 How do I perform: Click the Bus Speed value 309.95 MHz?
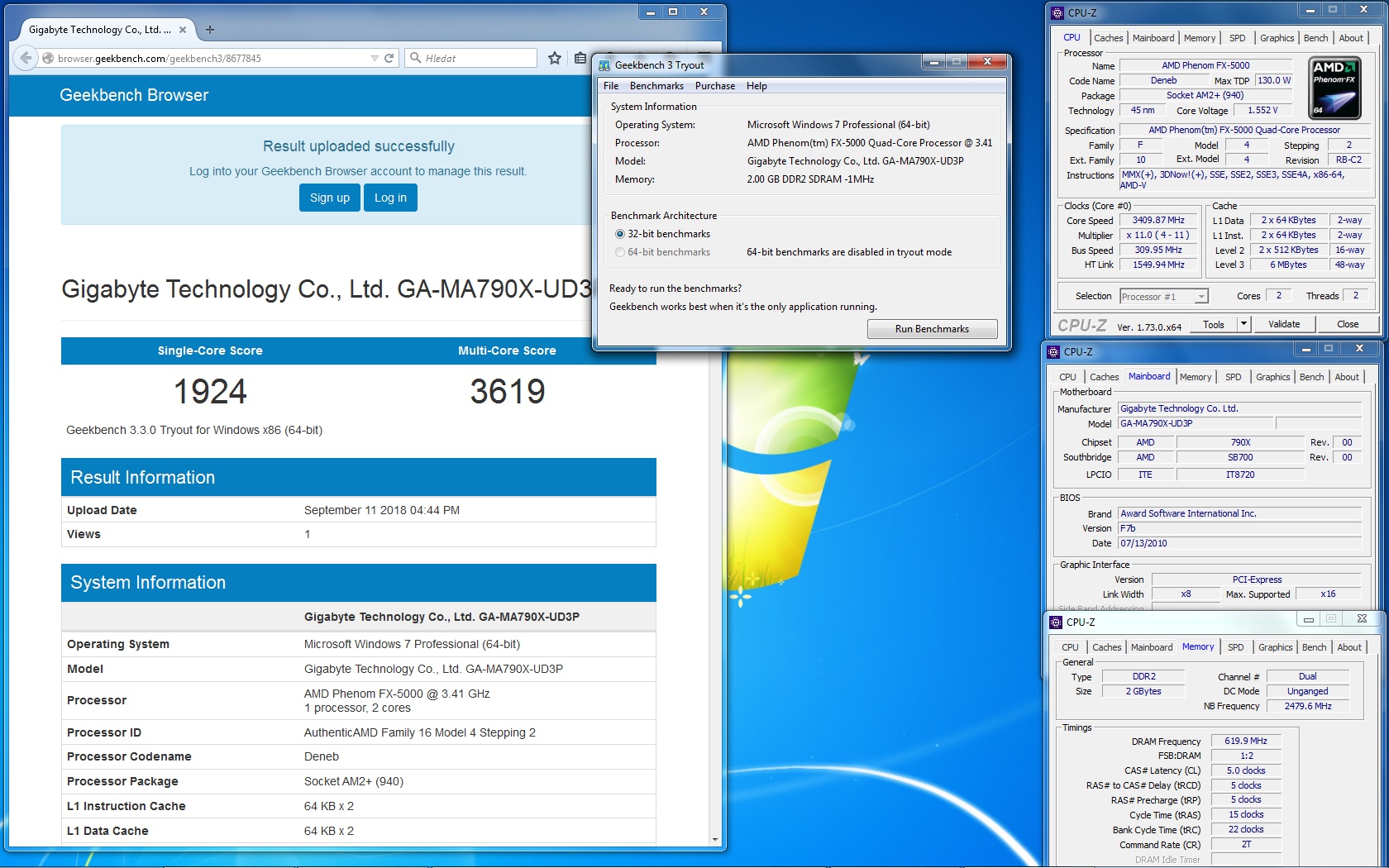1158,250
